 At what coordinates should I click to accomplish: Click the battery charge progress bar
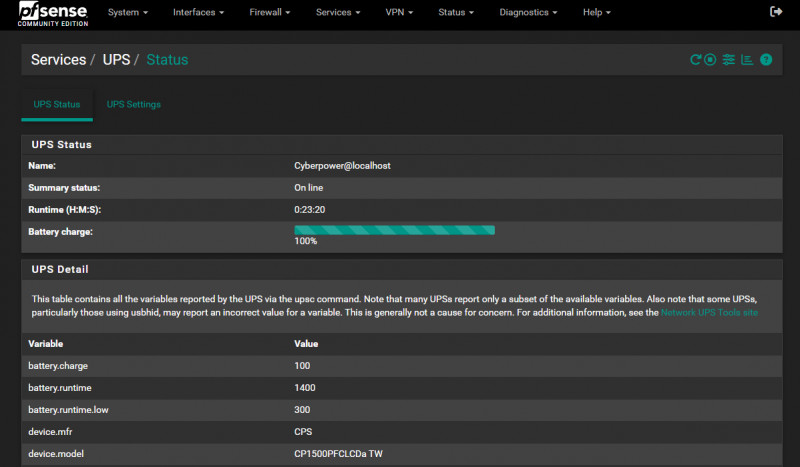click(394, 230)
